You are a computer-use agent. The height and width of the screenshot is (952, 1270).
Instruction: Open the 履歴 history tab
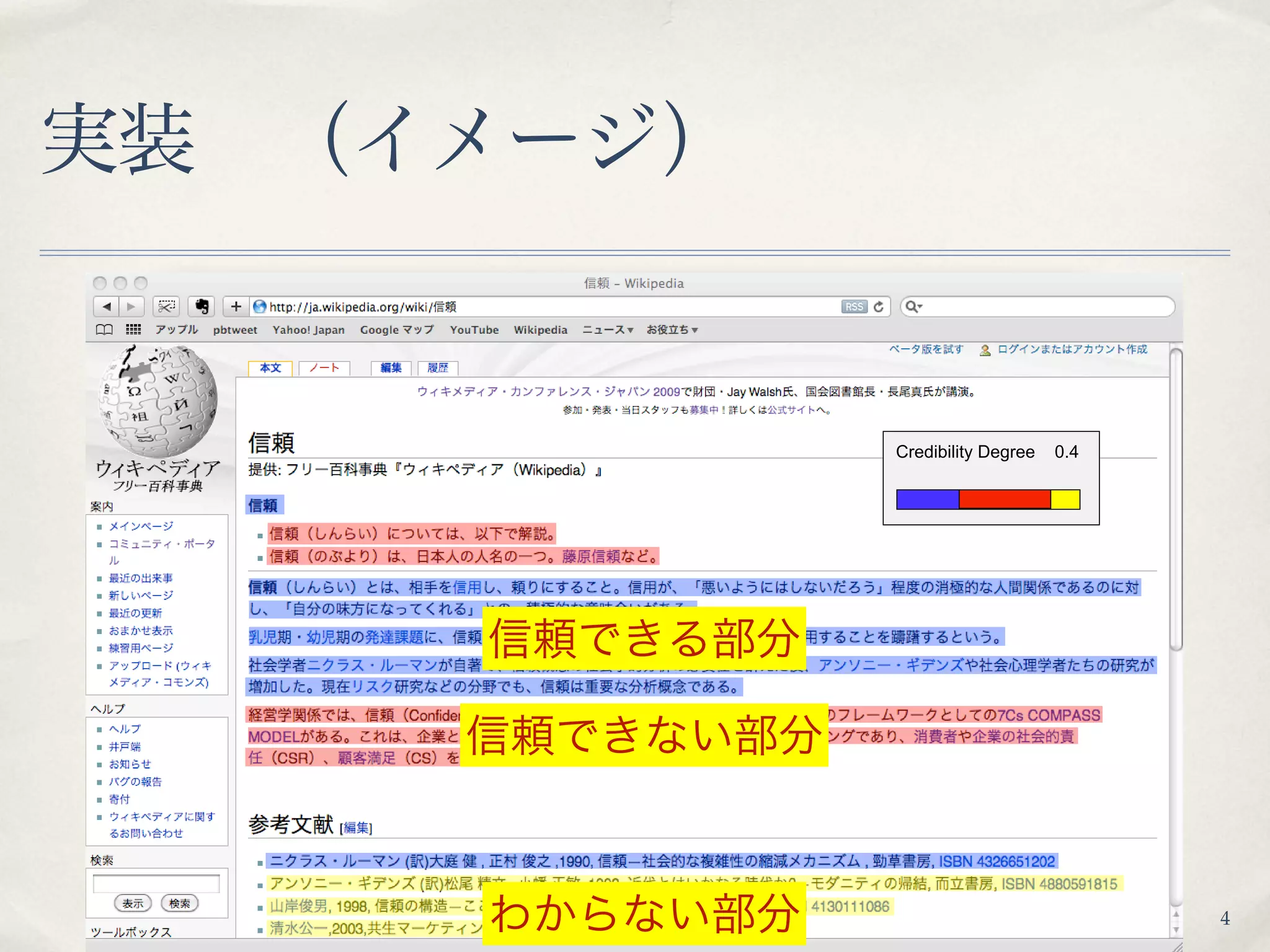pos(438,368)
